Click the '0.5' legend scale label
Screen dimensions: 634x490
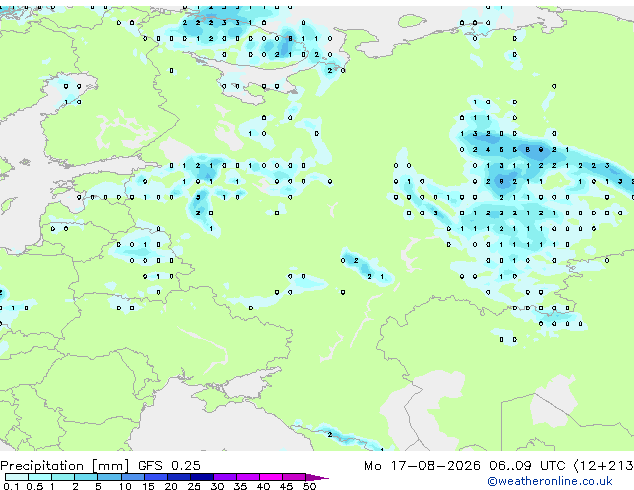tap(35, 486)
